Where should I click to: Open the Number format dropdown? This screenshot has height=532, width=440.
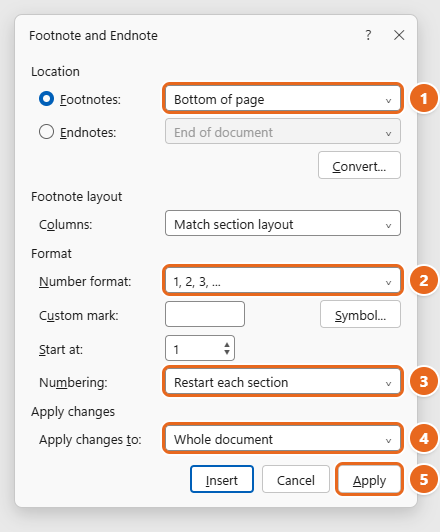coord(283,281)
